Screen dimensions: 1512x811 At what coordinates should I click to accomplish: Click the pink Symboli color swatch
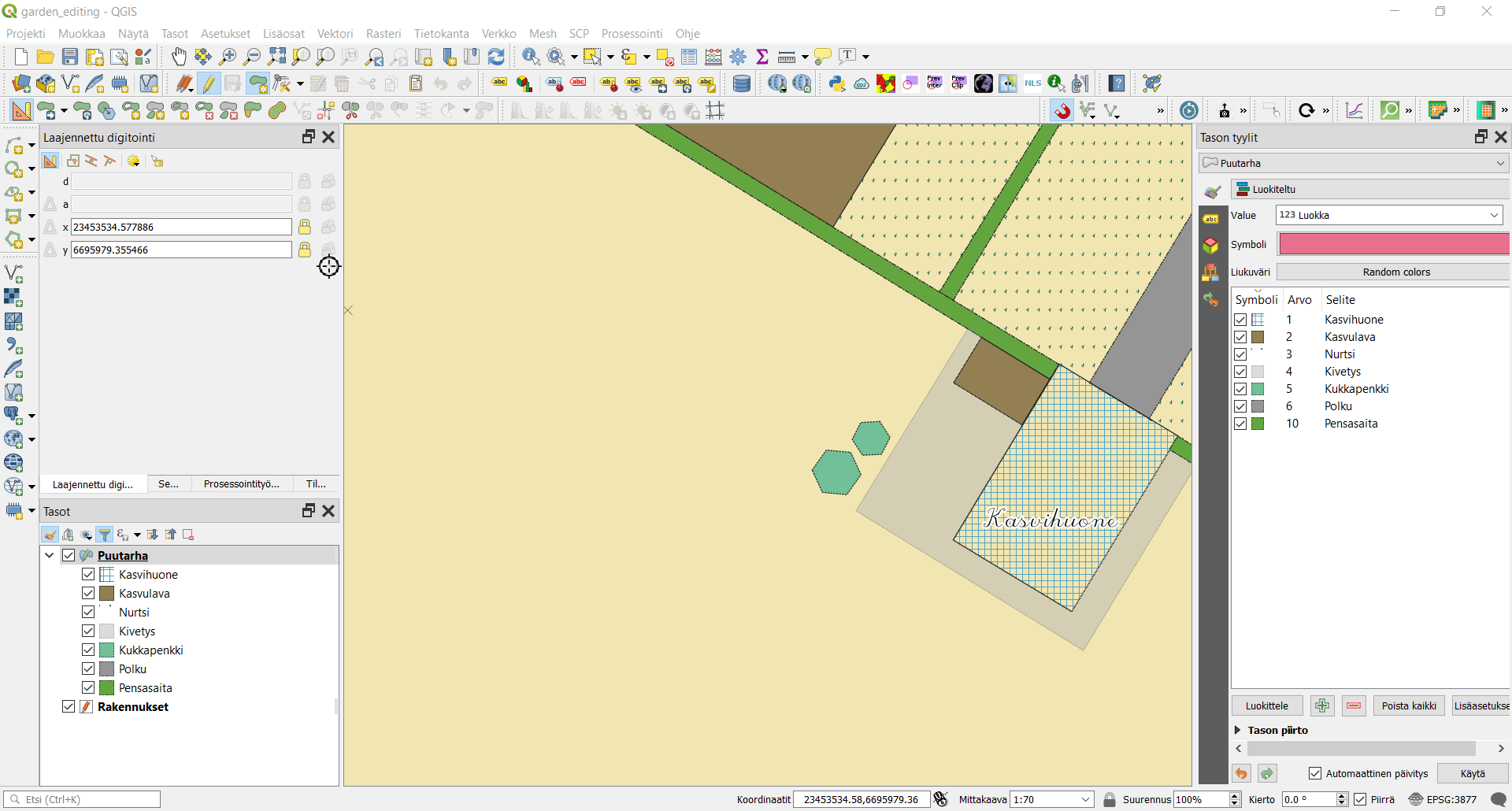click(x=1392, y=244)
